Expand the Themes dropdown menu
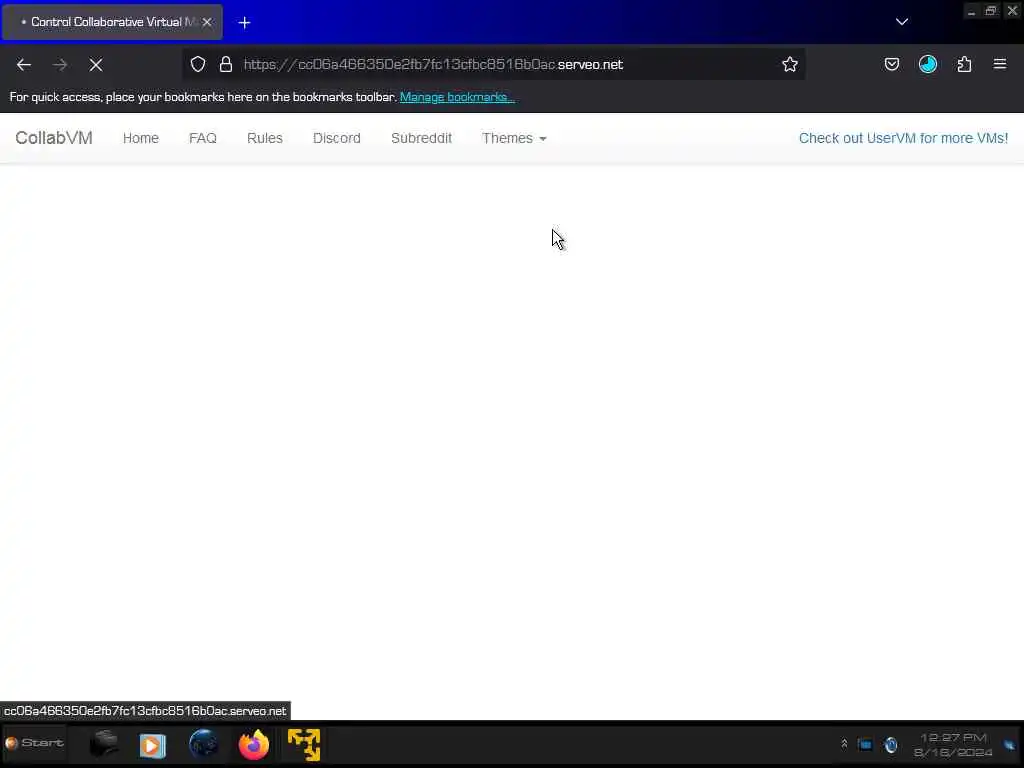The height and width of the screenshot is (768, 1024). point(515,138)
